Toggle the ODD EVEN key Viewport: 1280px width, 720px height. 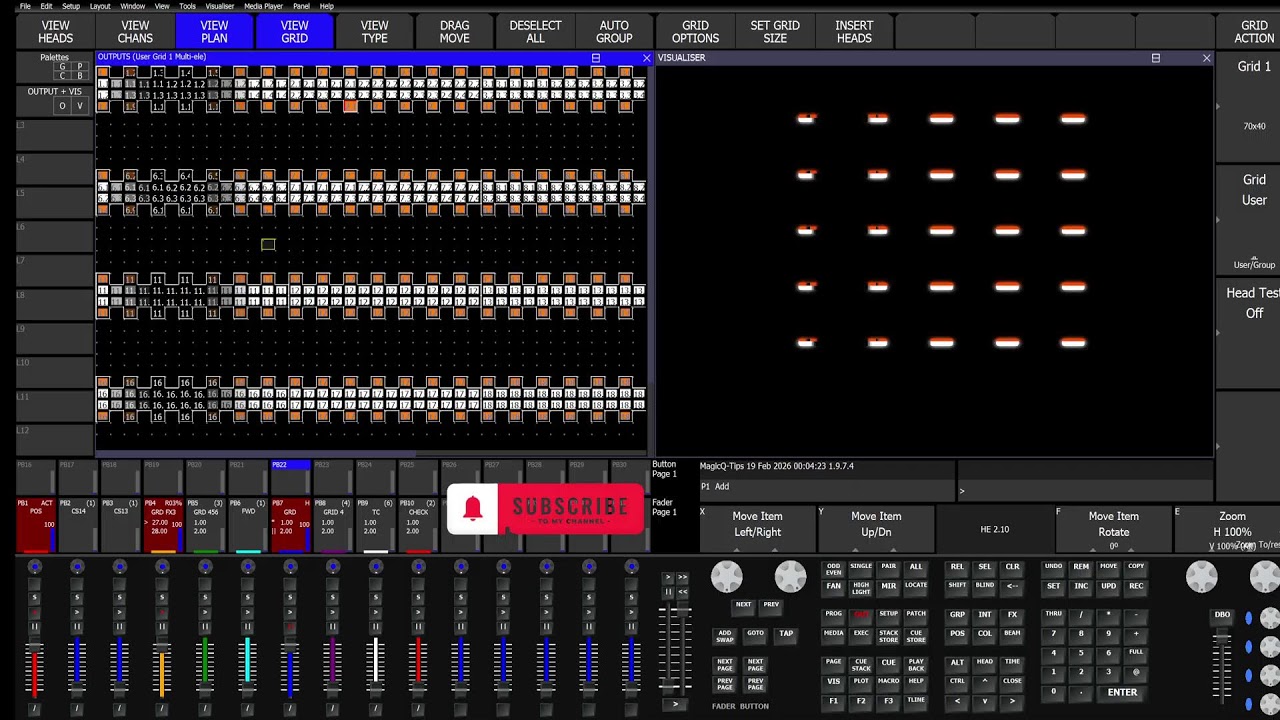coord(833,569)
